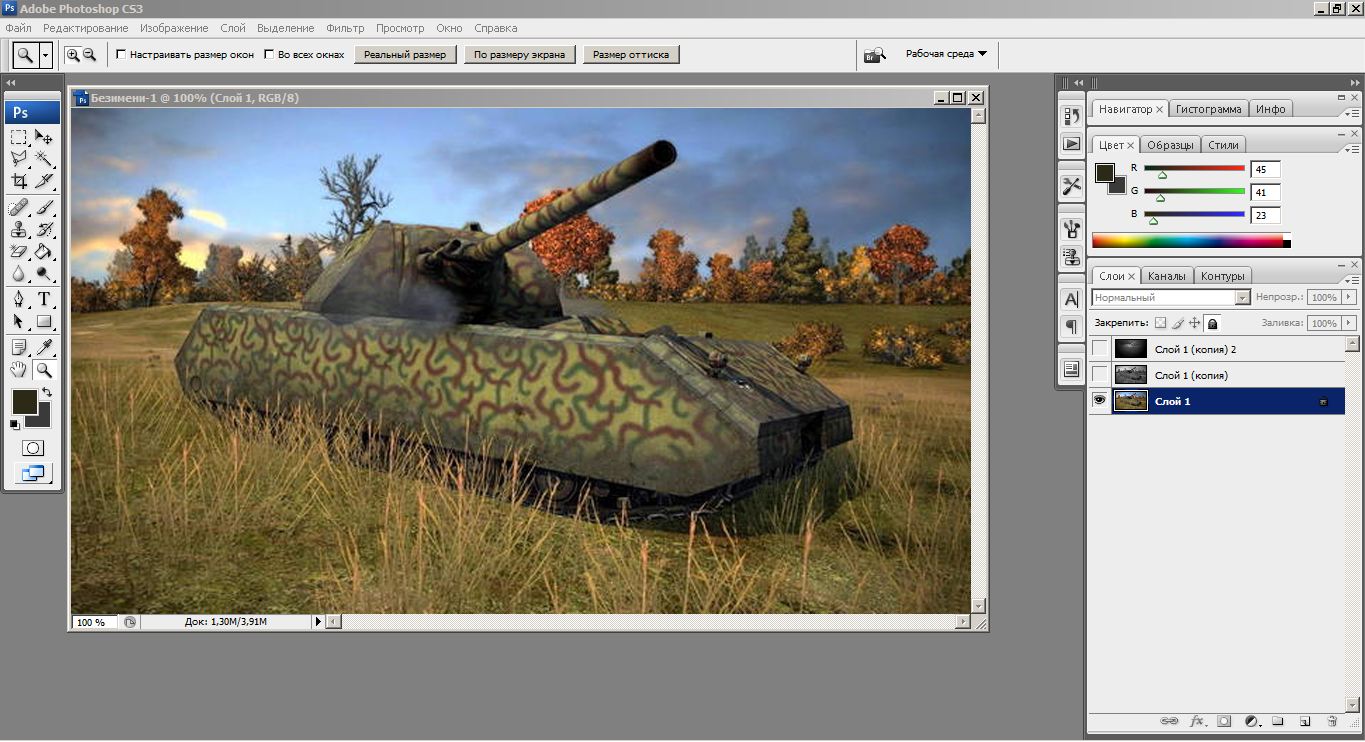Select the Magic Wand tool
This screenshot has height=742, width=1365.
click(44, 159)
